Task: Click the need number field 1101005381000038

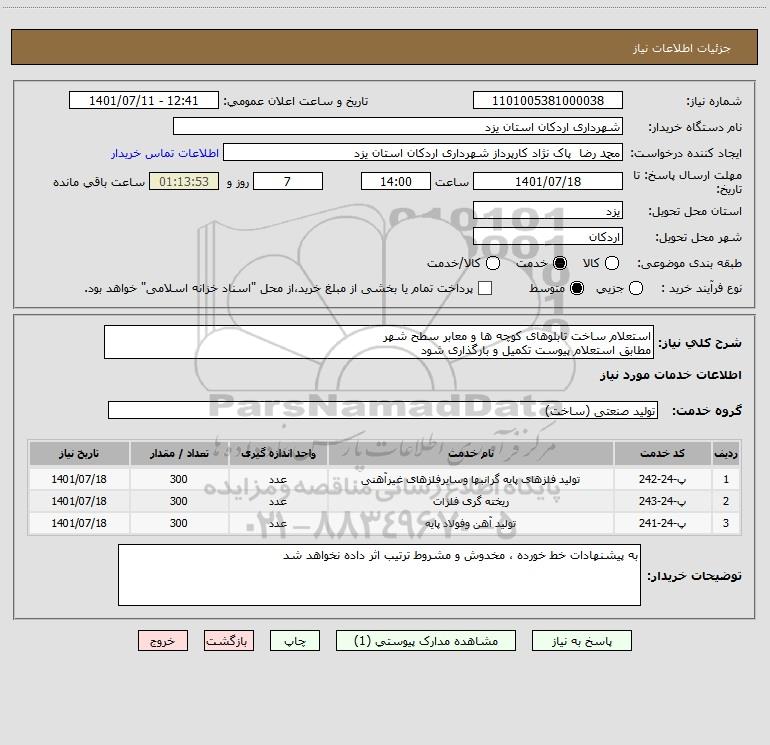Action: click(x=548, y=100)
